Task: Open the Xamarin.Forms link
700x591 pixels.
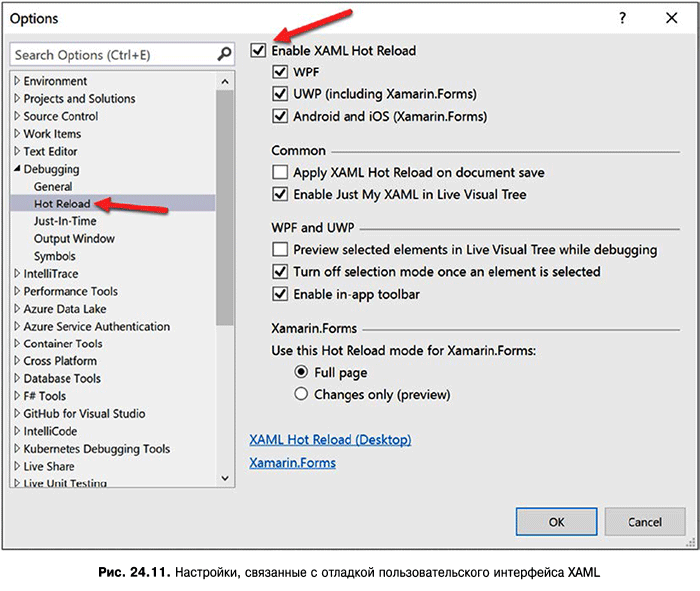Action: click(x=292, y=463)
